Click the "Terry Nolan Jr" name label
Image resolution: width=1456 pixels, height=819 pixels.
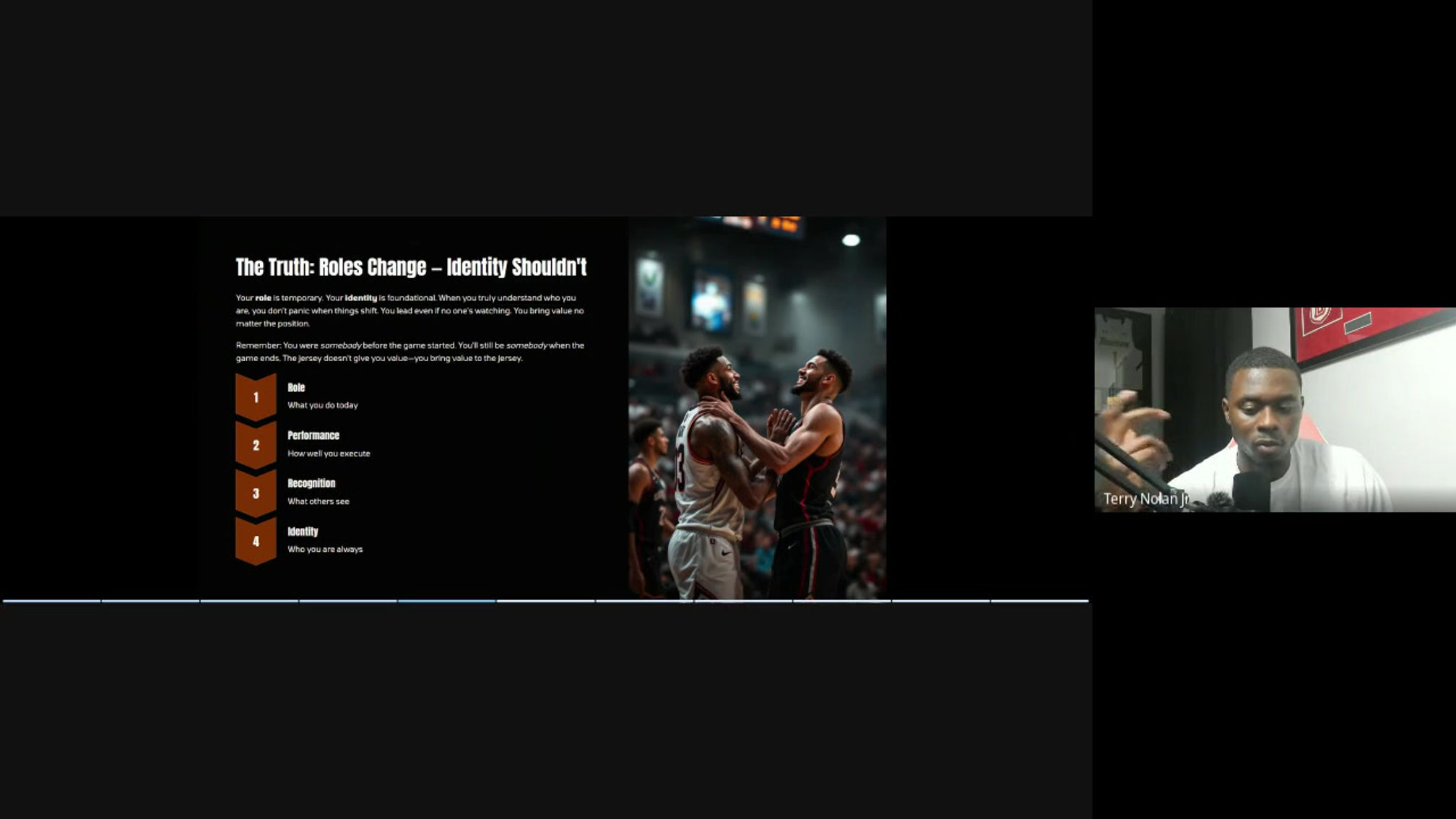pos(1145,499)
